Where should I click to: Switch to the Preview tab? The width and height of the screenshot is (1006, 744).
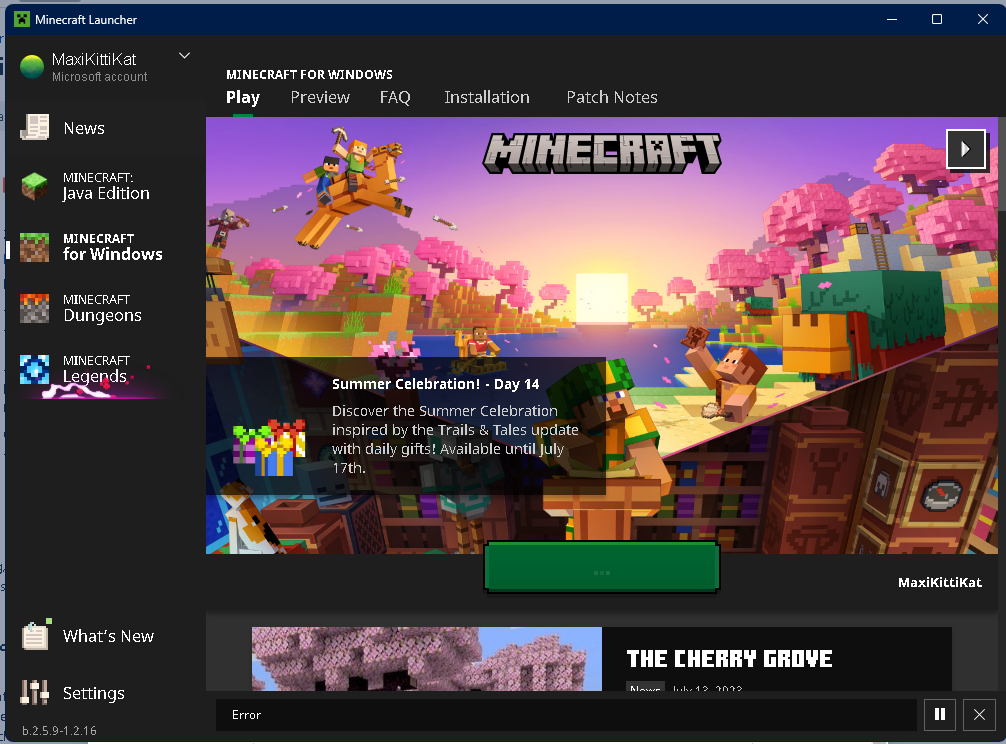320,97
